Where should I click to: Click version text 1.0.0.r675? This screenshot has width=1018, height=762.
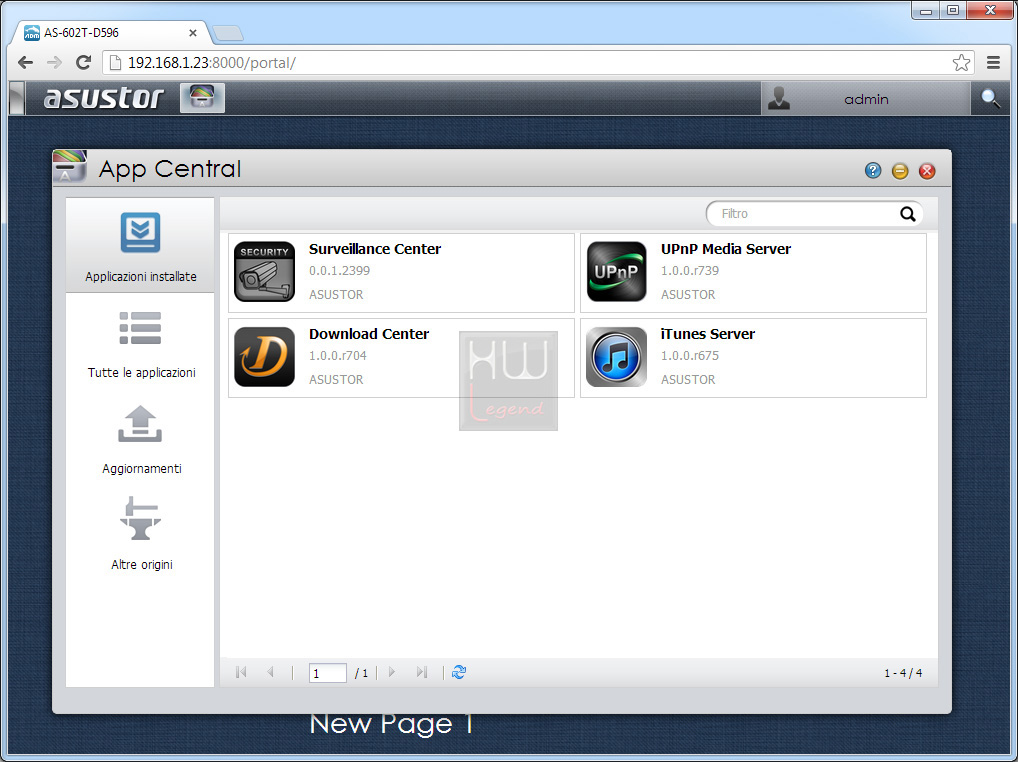[x=689, y=356]
